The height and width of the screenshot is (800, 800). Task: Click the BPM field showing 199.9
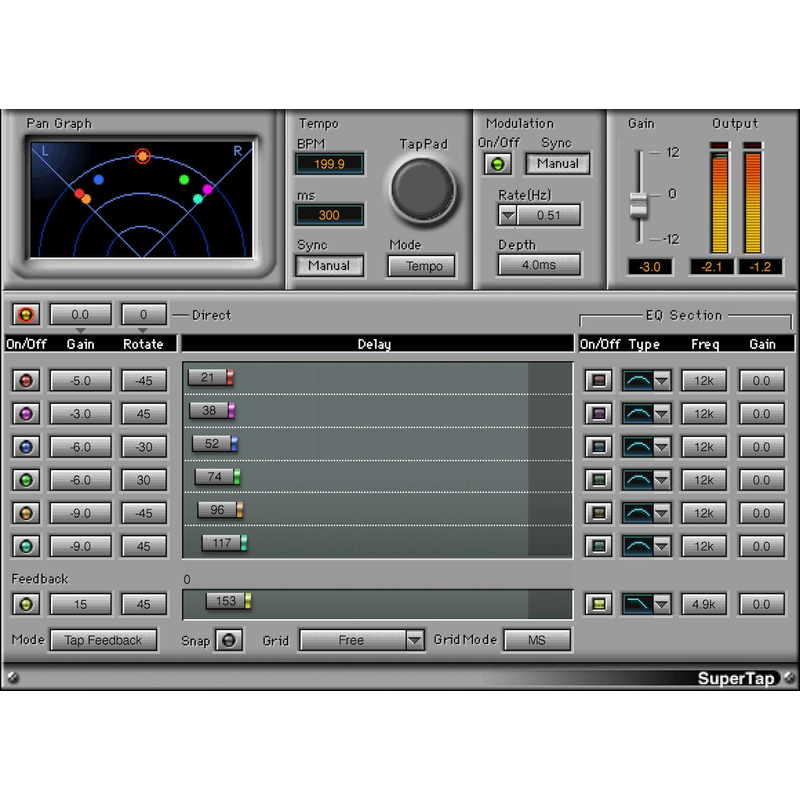click(329, 164)
